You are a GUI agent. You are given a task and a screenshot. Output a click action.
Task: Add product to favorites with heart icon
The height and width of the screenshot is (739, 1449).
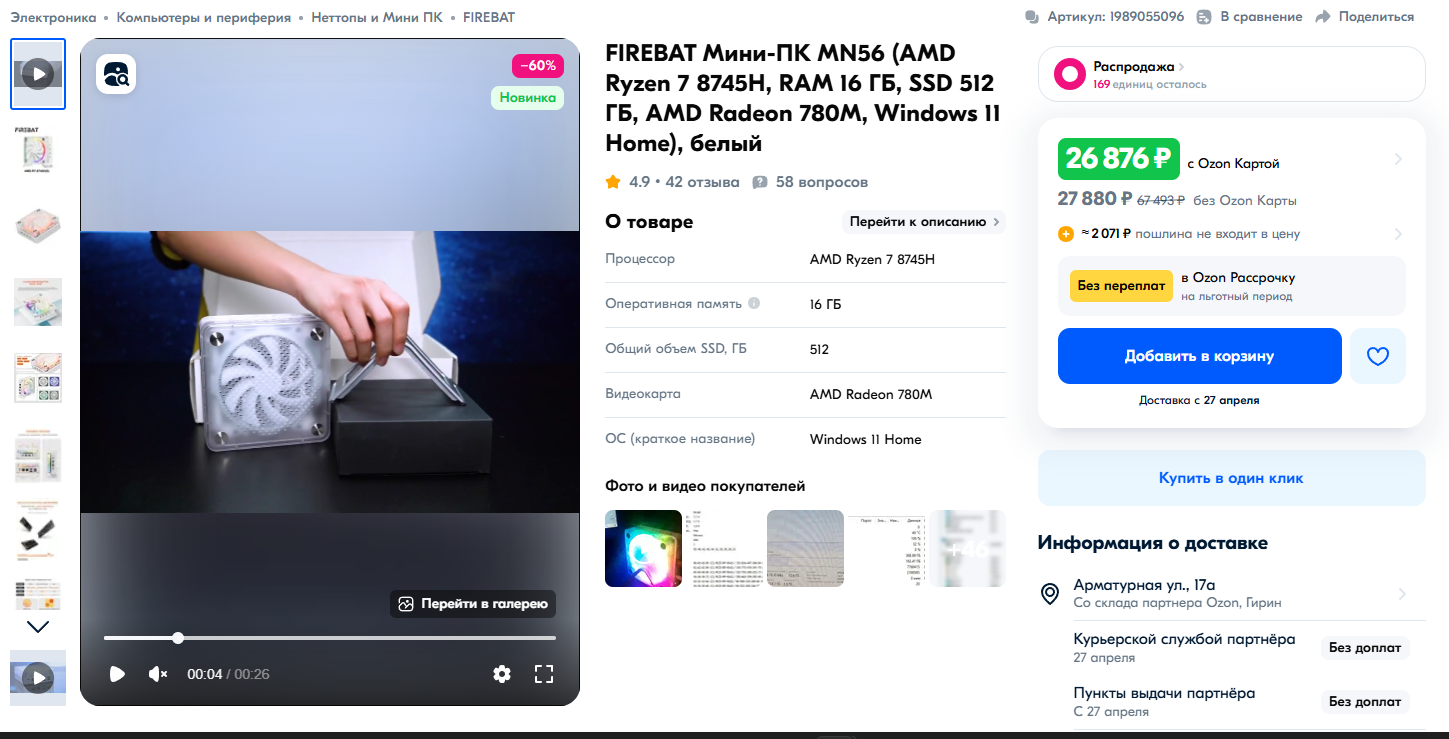point(1378,356)
